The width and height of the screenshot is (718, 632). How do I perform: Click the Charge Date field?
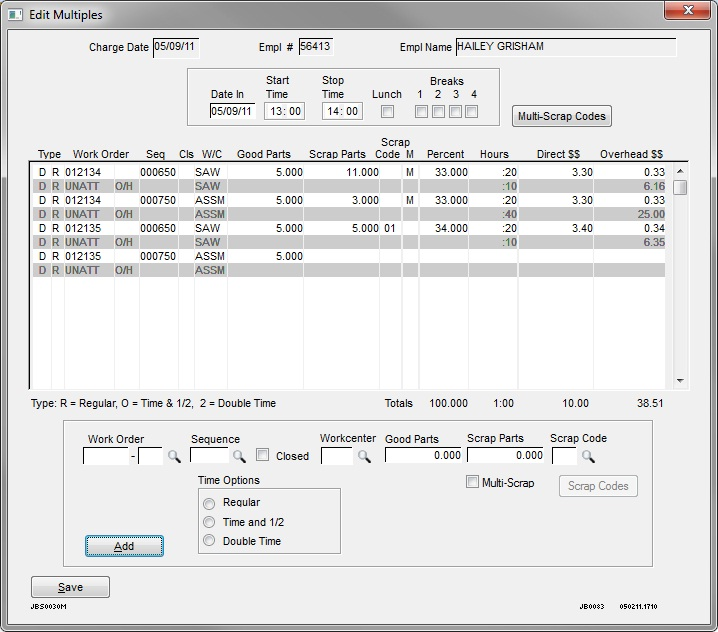(176, 48)
